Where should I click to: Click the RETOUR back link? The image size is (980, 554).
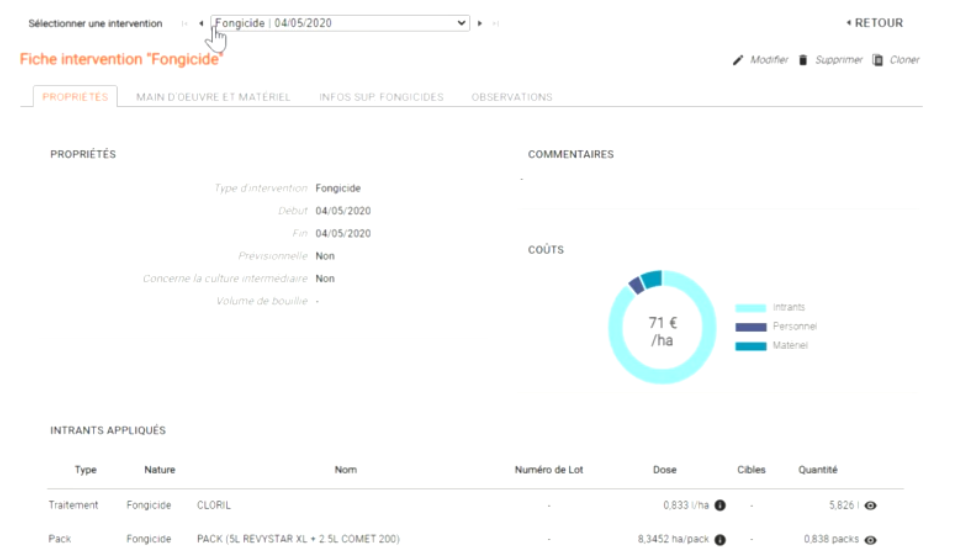[x=875, y=23]
